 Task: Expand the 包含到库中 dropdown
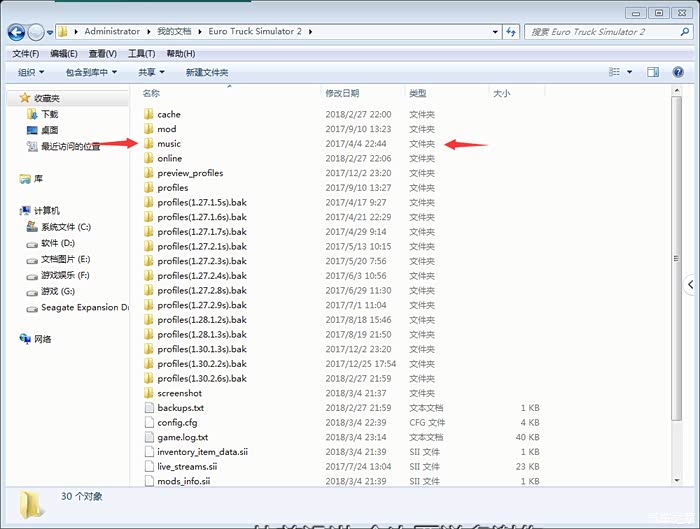click(91, 72)
